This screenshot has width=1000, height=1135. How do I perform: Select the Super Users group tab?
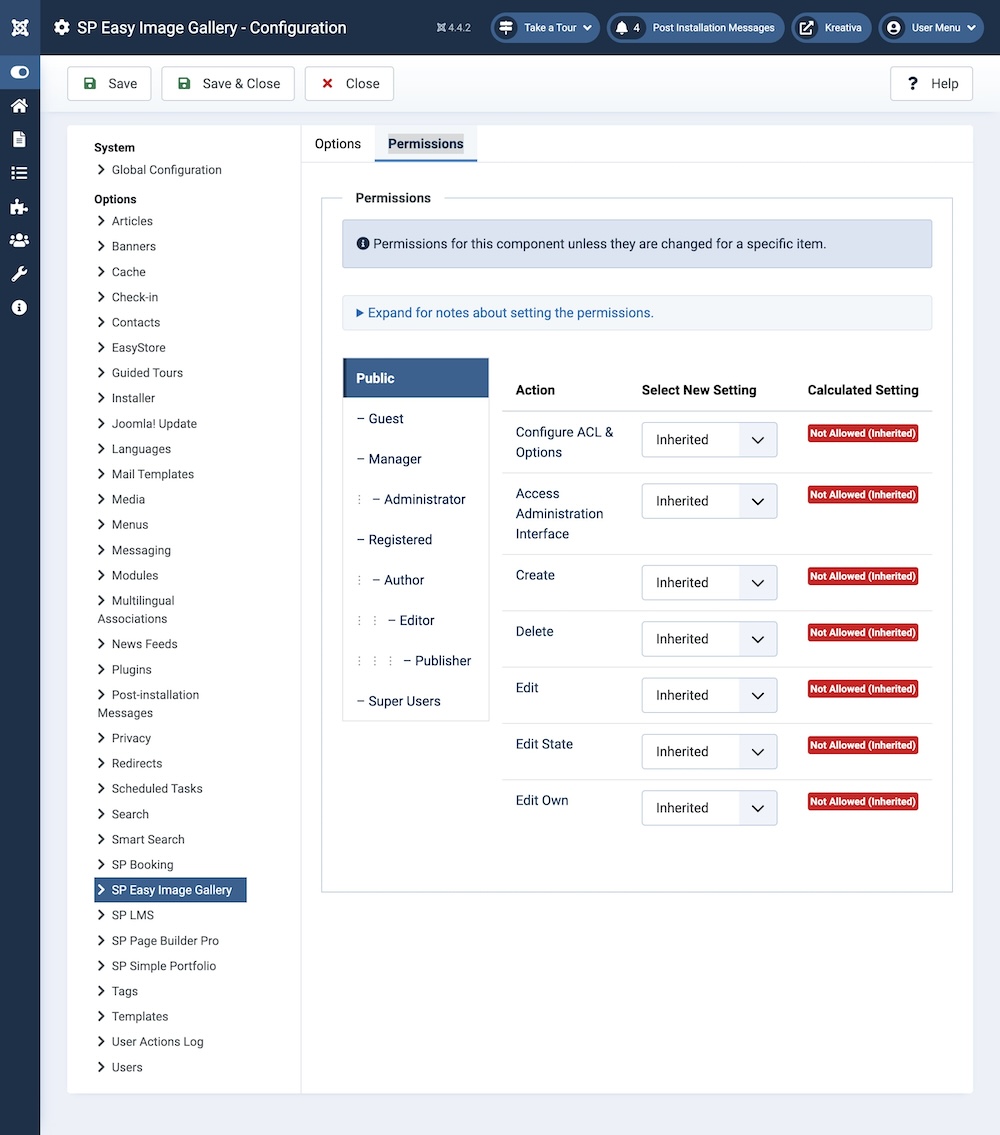pyautogui.click(x=404, y=701)
